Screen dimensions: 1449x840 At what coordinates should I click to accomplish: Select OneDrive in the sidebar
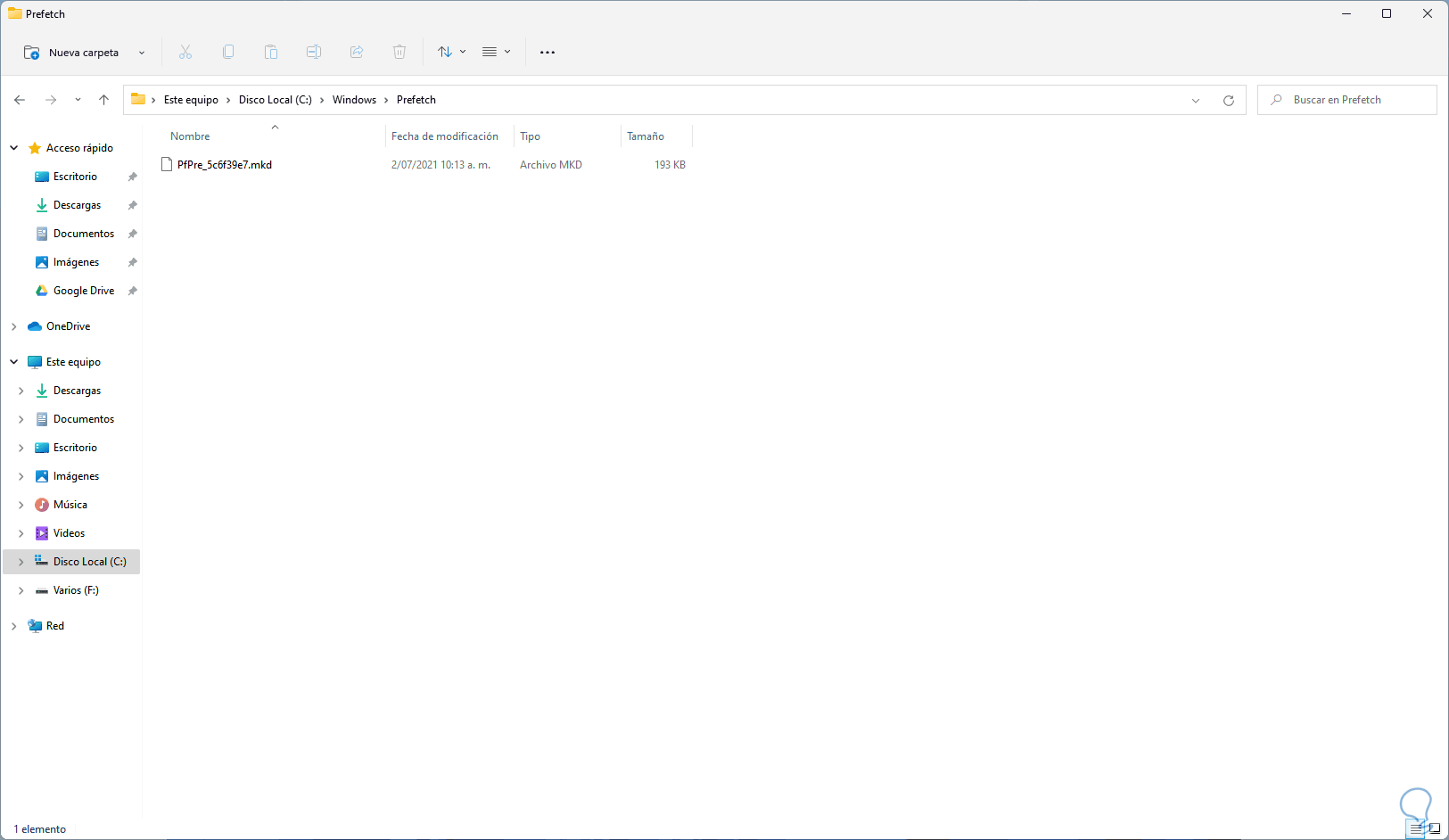click(68, 326)
